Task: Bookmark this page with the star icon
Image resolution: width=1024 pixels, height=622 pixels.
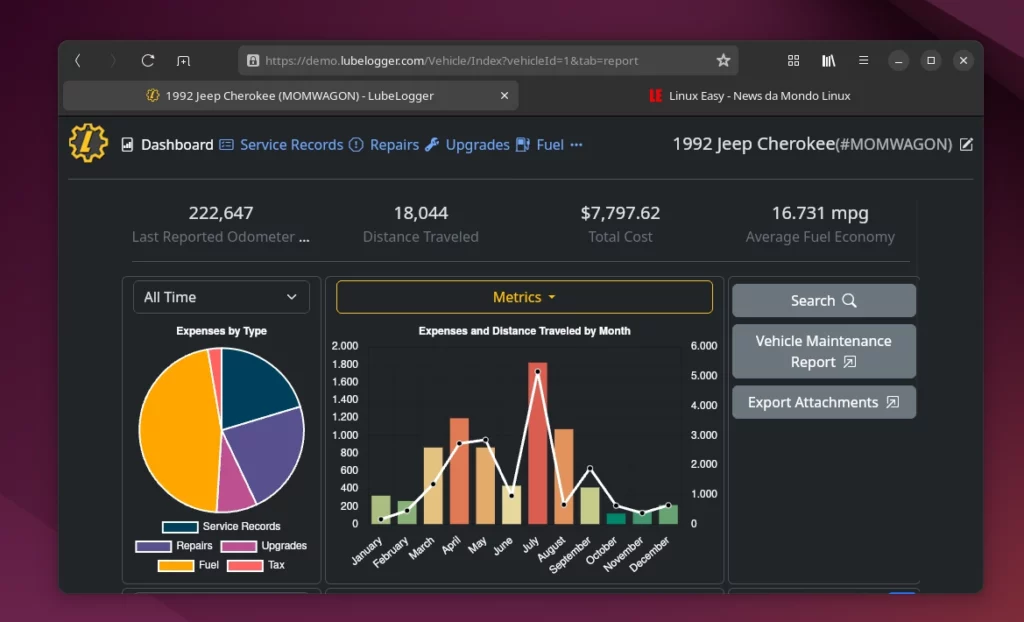Action: pos(723,60)
